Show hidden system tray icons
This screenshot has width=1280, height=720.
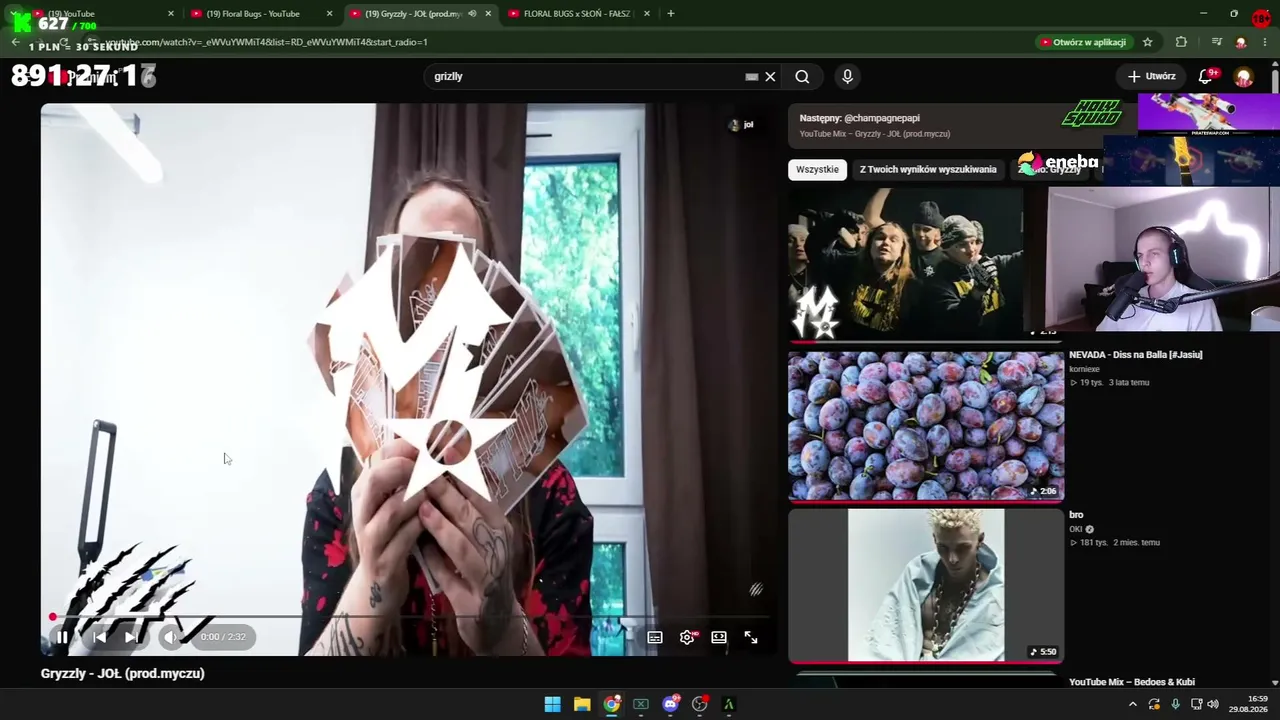[1133, 704]
